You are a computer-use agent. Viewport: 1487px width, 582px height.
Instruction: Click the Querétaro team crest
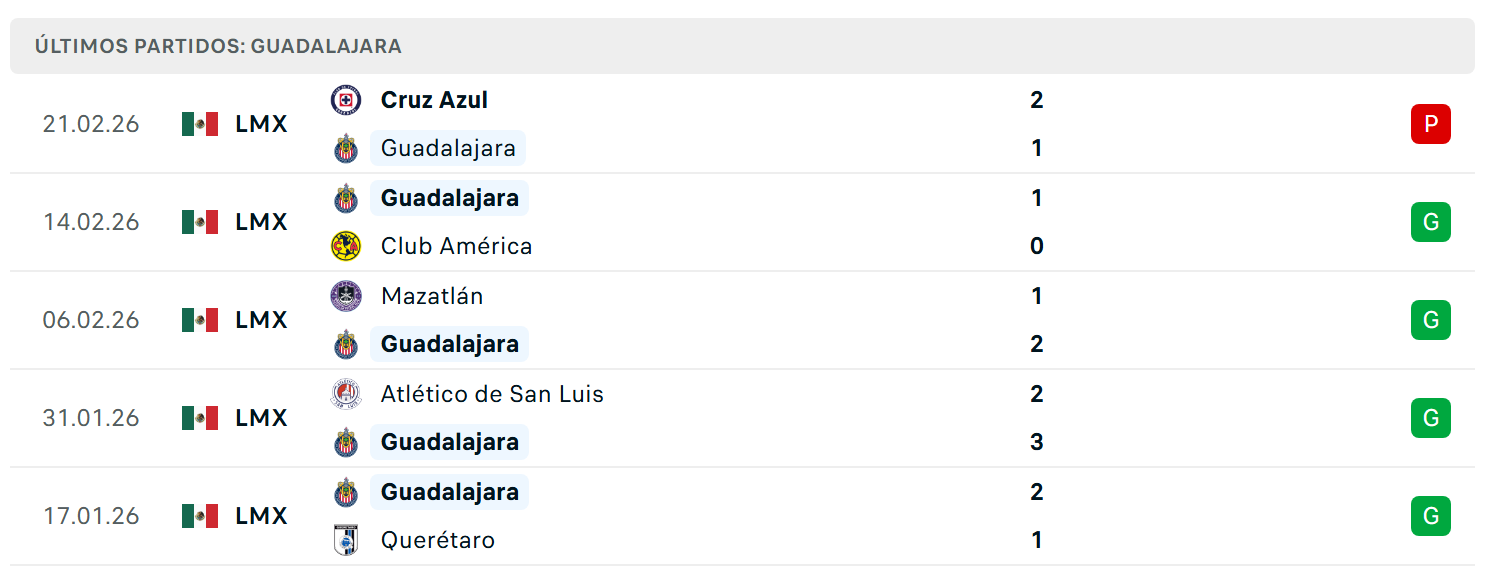346,540
